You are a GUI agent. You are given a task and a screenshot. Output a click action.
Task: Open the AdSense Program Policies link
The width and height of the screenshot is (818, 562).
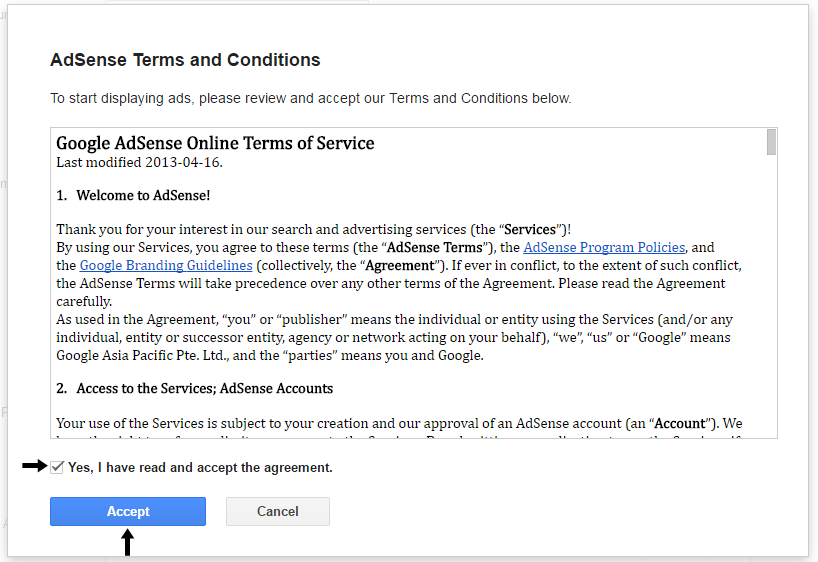(x=604, y=247)
